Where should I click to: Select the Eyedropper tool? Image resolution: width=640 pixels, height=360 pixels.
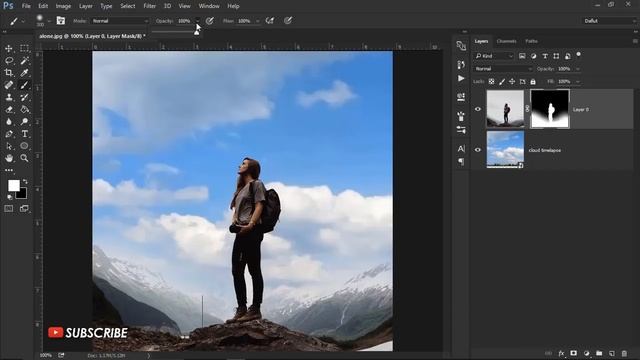24,73
